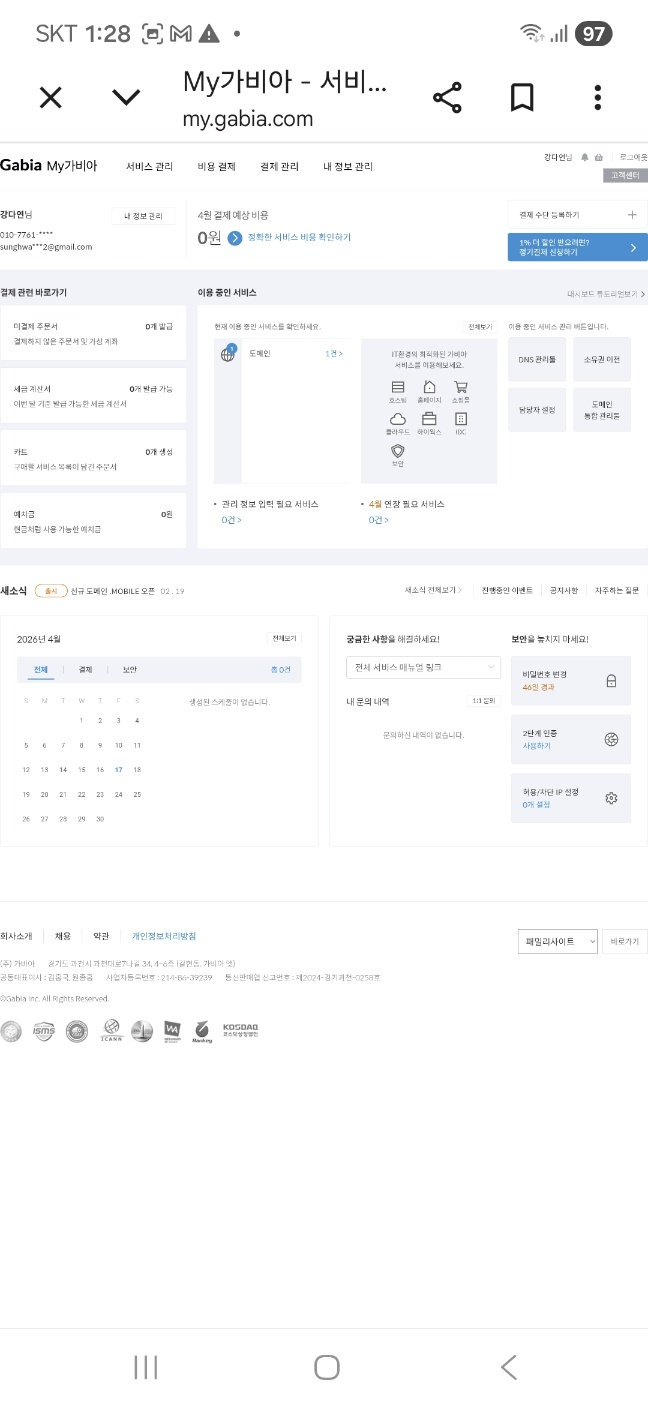The image size is (648, 1404).
Task: Open 0건 under 4월 연장 필요 서비스
Action: click(378, 520)
